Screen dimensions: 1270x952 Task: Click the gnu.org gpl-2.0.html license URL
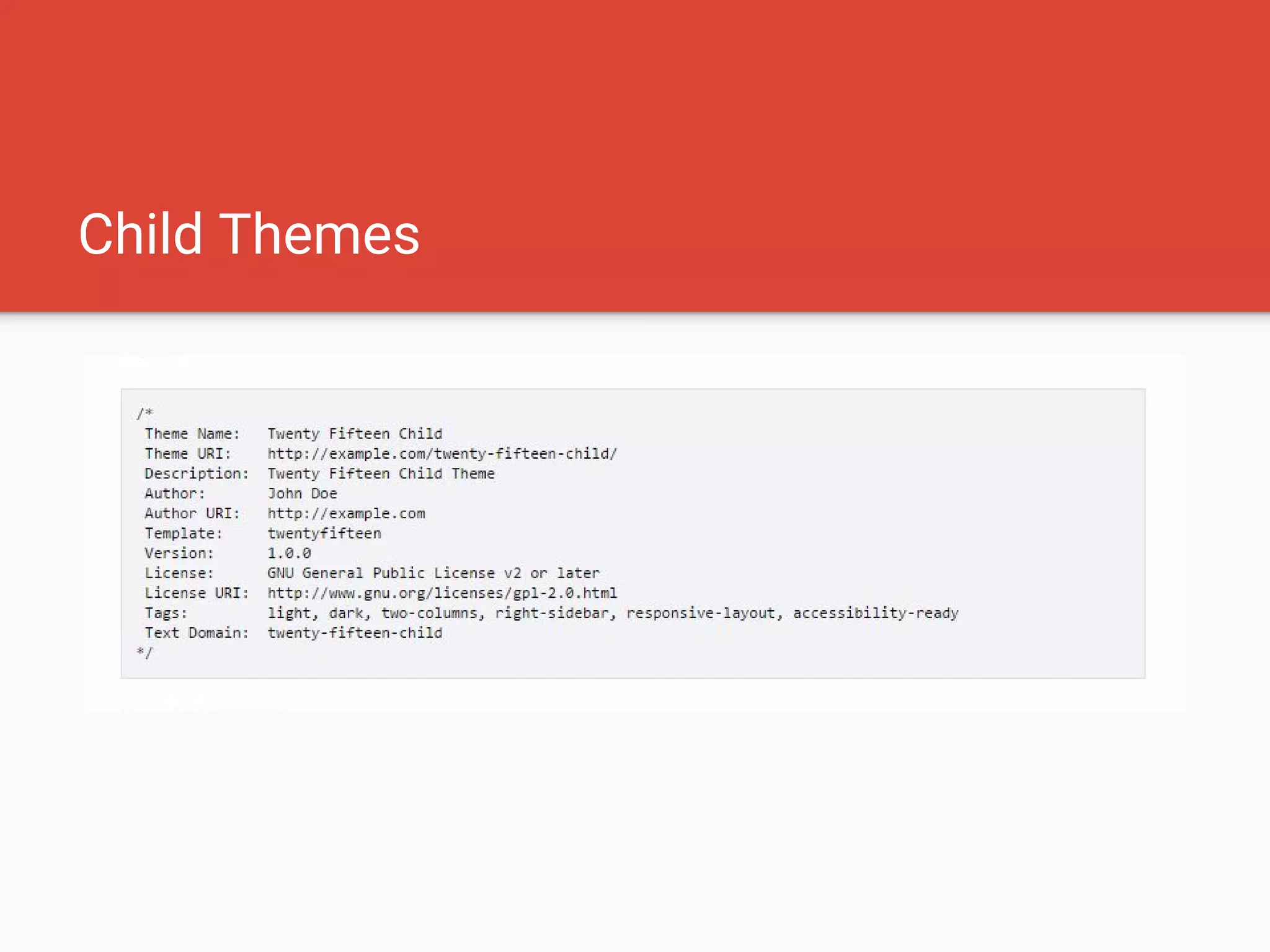click(442, 593)
